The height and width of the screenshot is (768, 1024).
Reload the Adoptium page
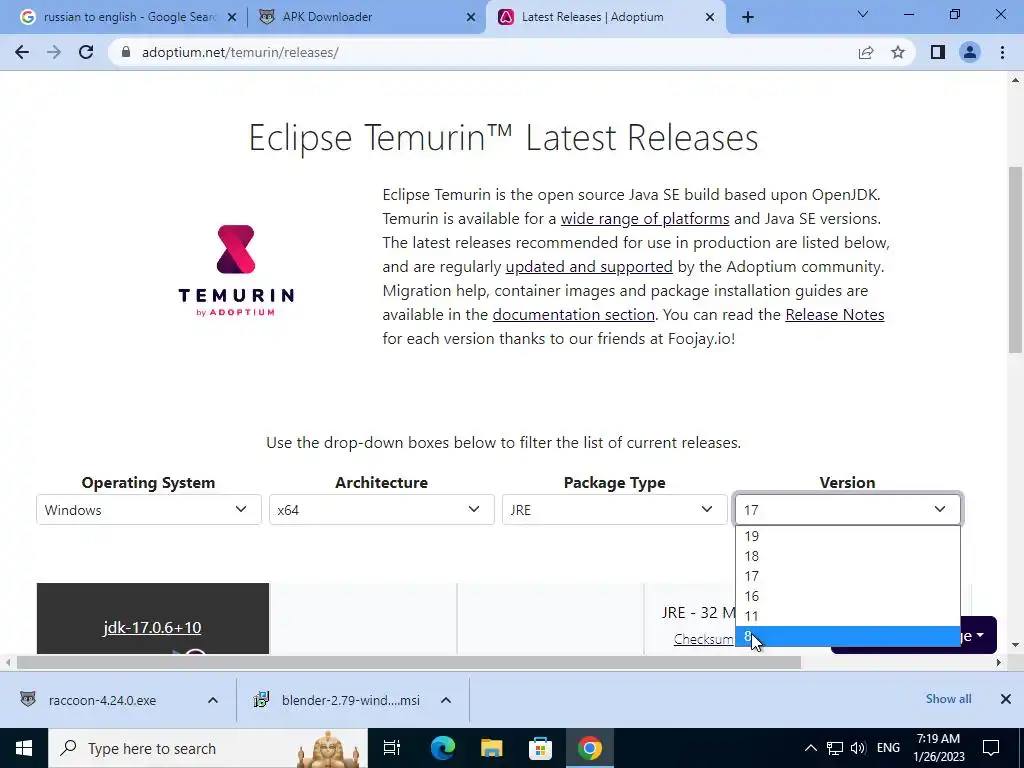[x=86, y=52]
